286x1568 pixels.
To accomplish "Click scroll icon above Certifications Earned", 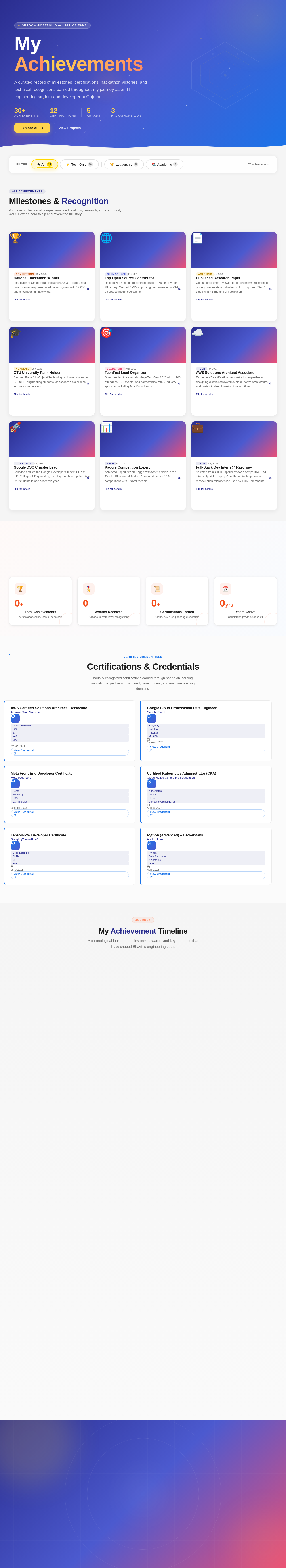I will (157, 589).
